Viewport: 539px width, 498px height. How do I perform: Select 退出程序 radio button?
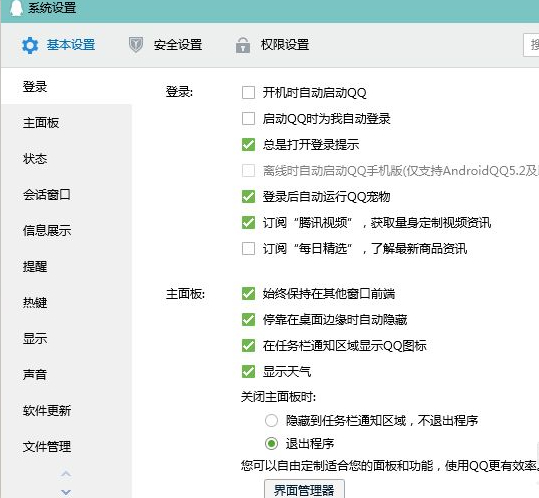pos(271,443)
